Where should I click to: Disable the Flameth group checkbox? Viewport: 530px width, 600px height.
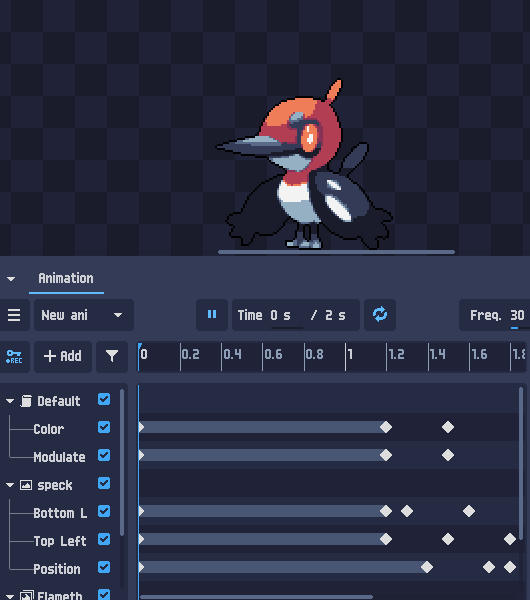pyautogui.click(x=104, y=594)
